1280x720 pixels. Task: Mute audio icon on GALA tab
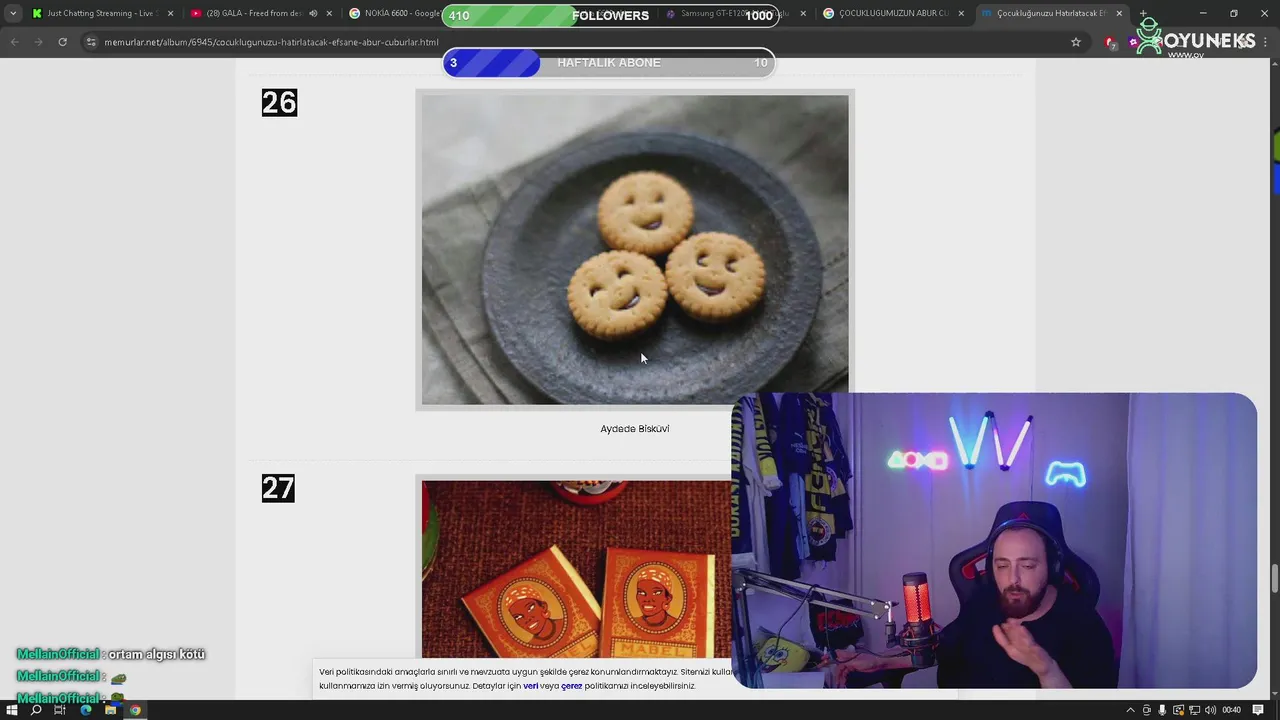313,14
